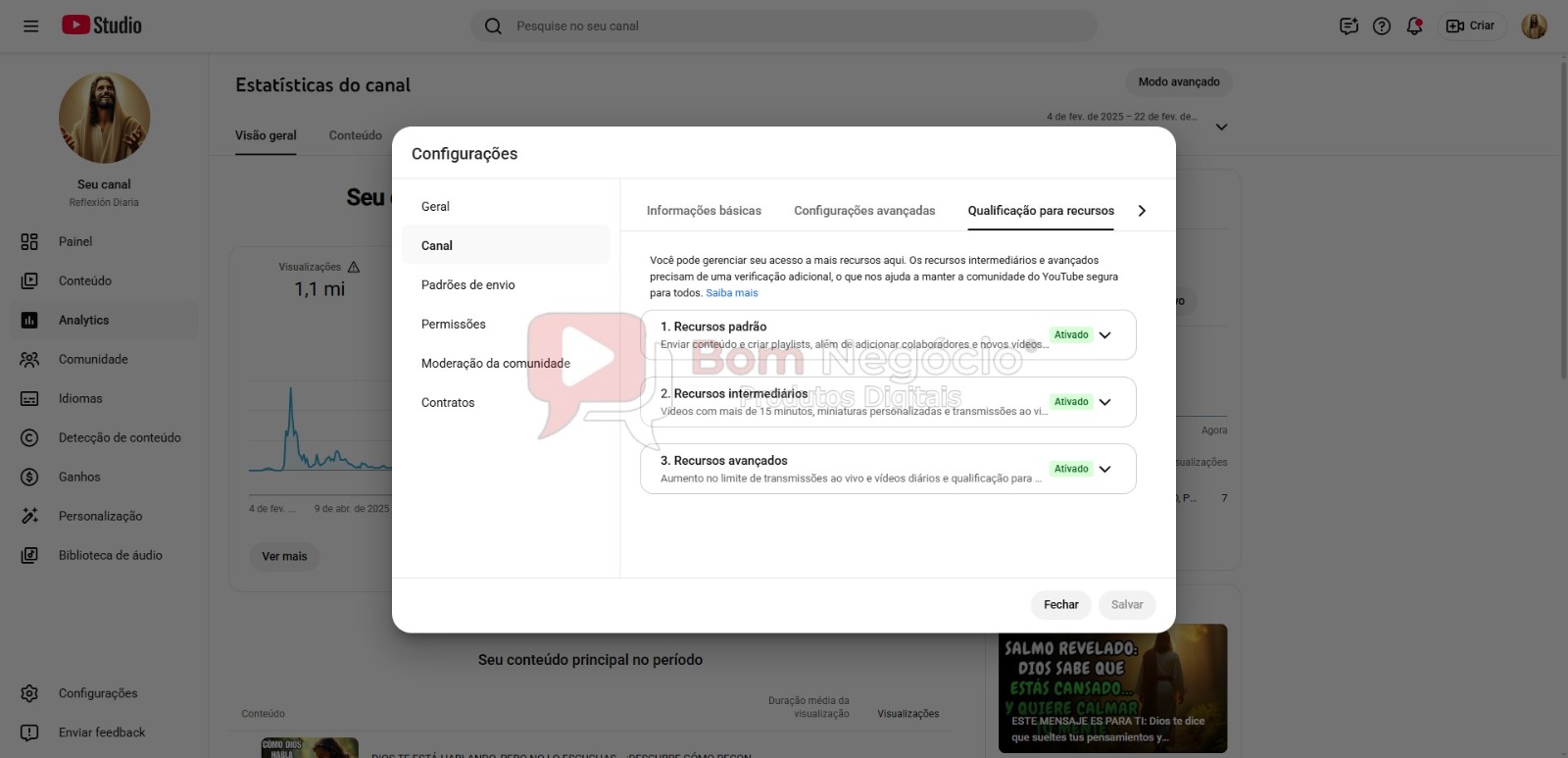Screen dimensions: 1568x758
Task: Click the Analytics bar chart icon
Action: 29,320
